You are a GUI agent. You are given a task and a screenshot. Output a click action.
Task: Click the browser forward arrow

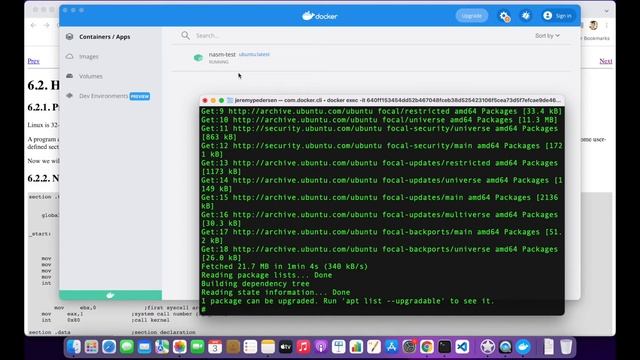(47, 25)
